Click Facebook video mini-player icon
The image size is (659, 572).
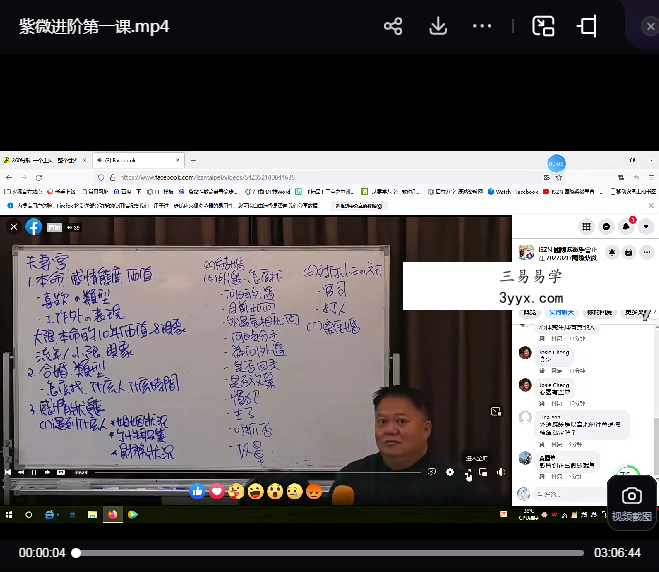[x=483, y=472]
